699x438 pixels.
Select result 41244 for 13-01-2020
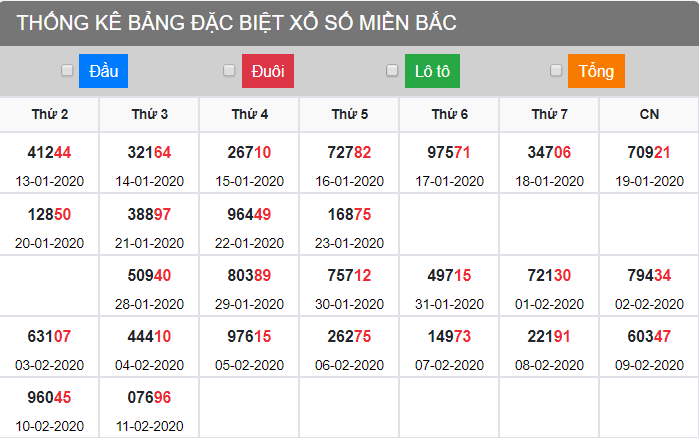[x=50, y=153]
